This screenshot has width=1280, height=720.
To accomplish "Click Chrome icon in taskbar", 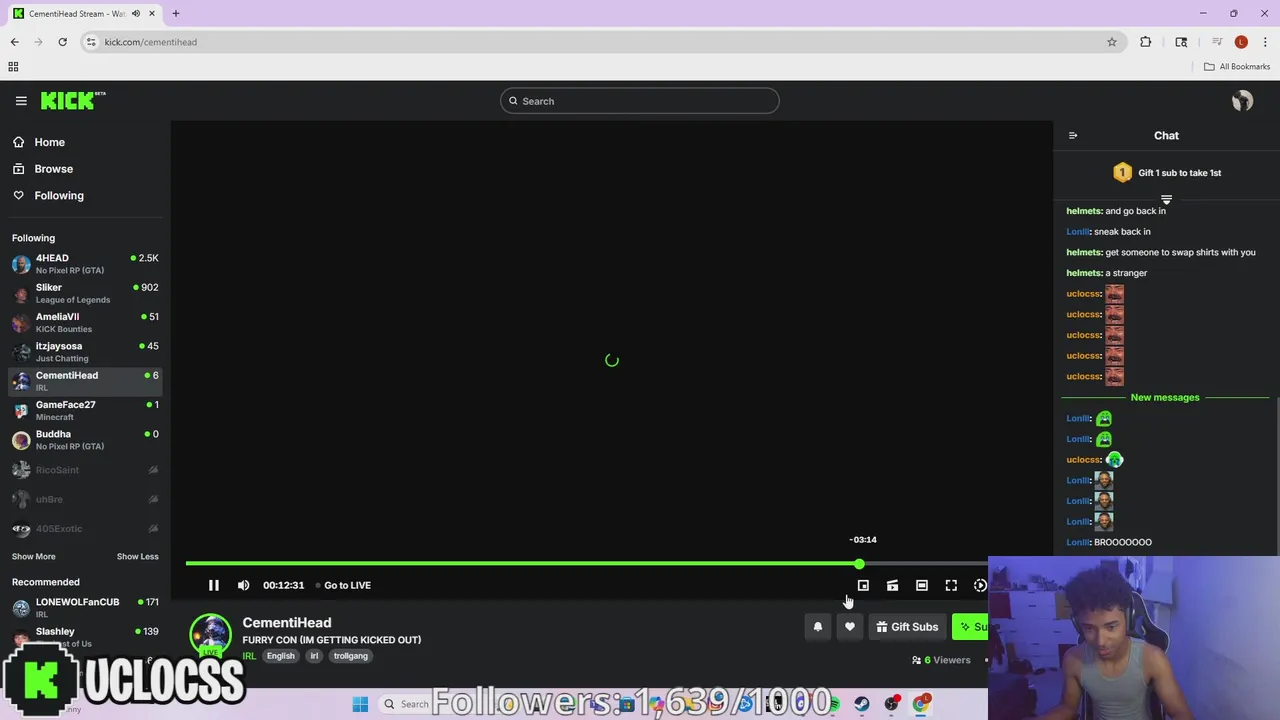I will click(921, 704).
